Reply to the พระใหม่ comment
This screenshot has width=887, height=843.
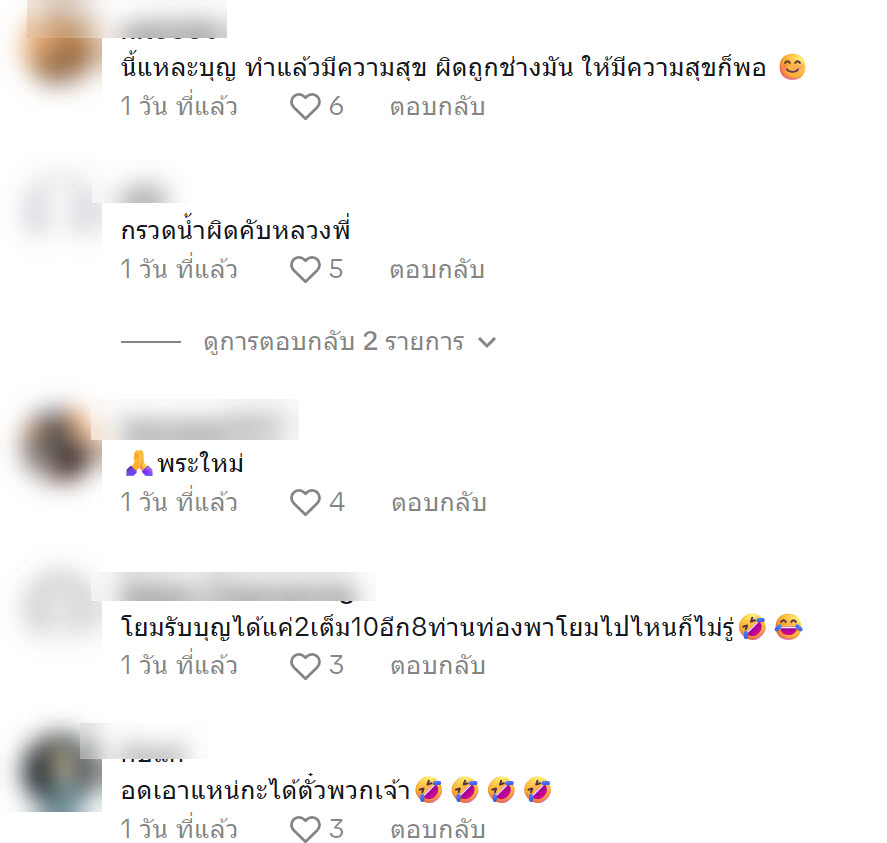click(x=439, y=502)
